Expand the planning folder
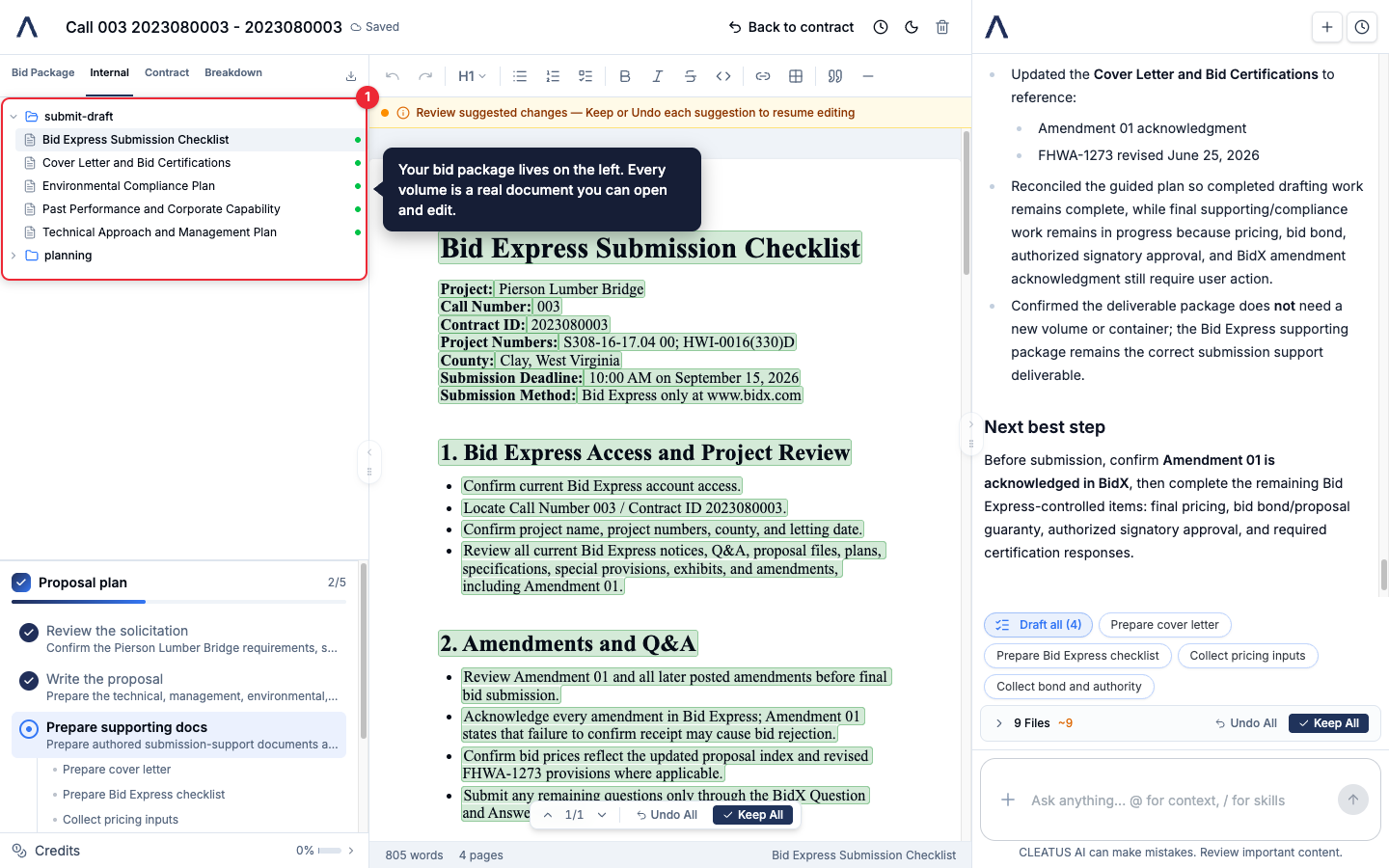 [x=14, y=256]
